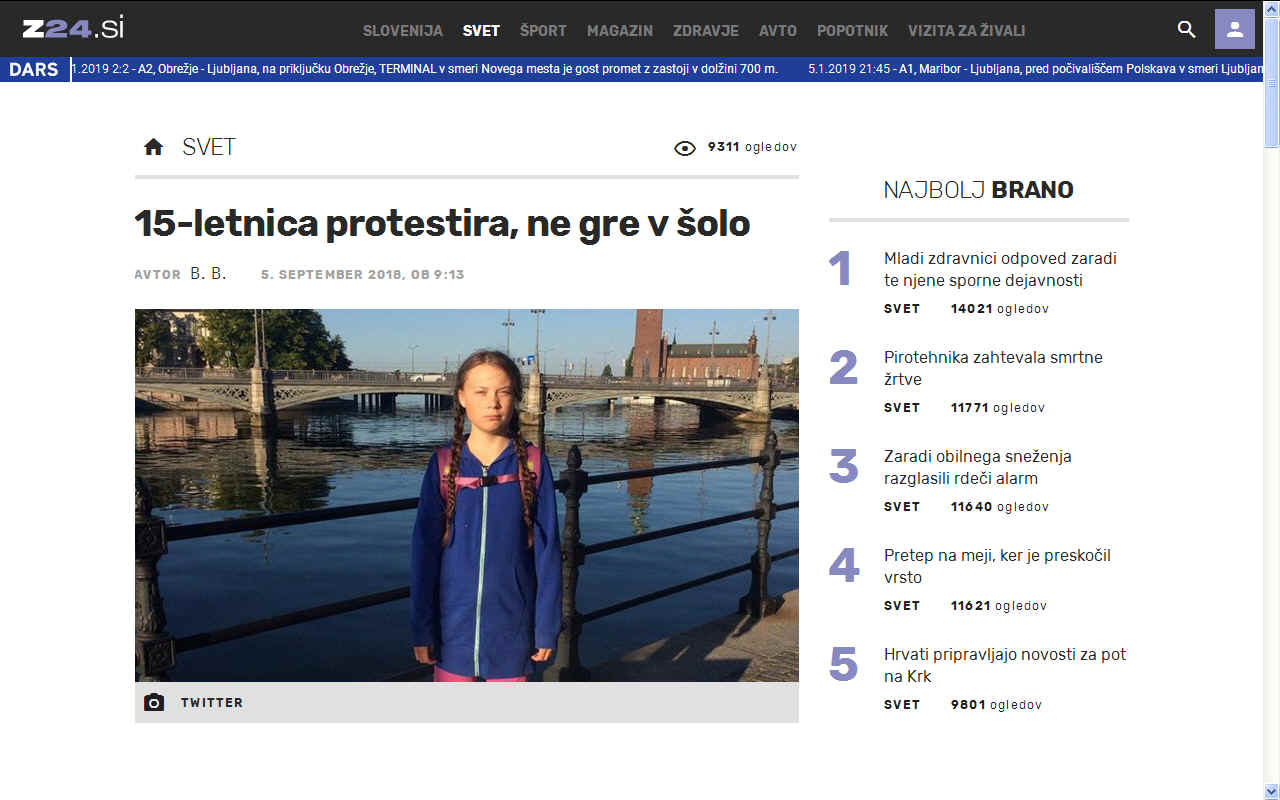Click the TWITTER photo credit

coord(212,703)
